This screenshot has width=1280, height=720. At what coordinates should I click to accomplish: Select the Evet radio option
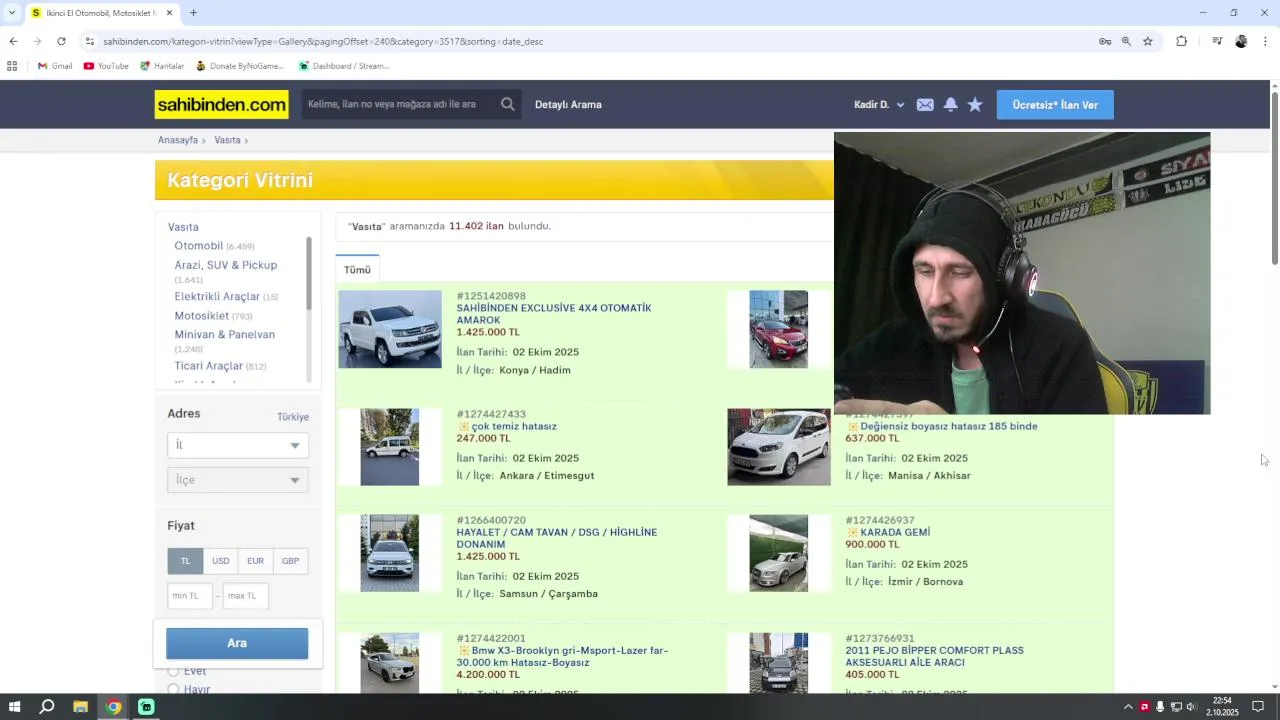173,671
